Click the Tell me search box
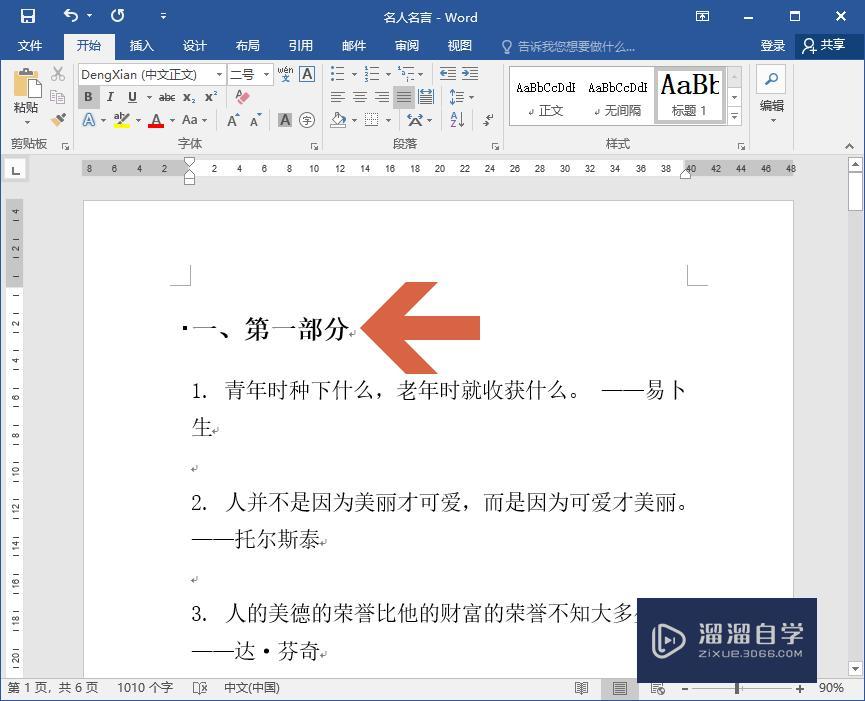Viewport: 865px width, 701px height. coord(568,47)
